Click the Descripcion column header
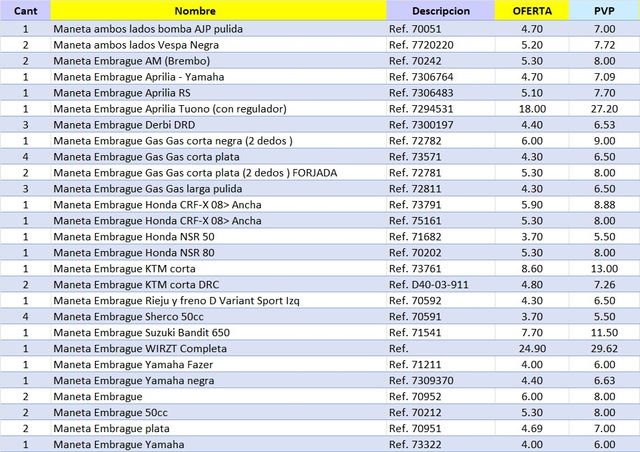 coord(441,11)
